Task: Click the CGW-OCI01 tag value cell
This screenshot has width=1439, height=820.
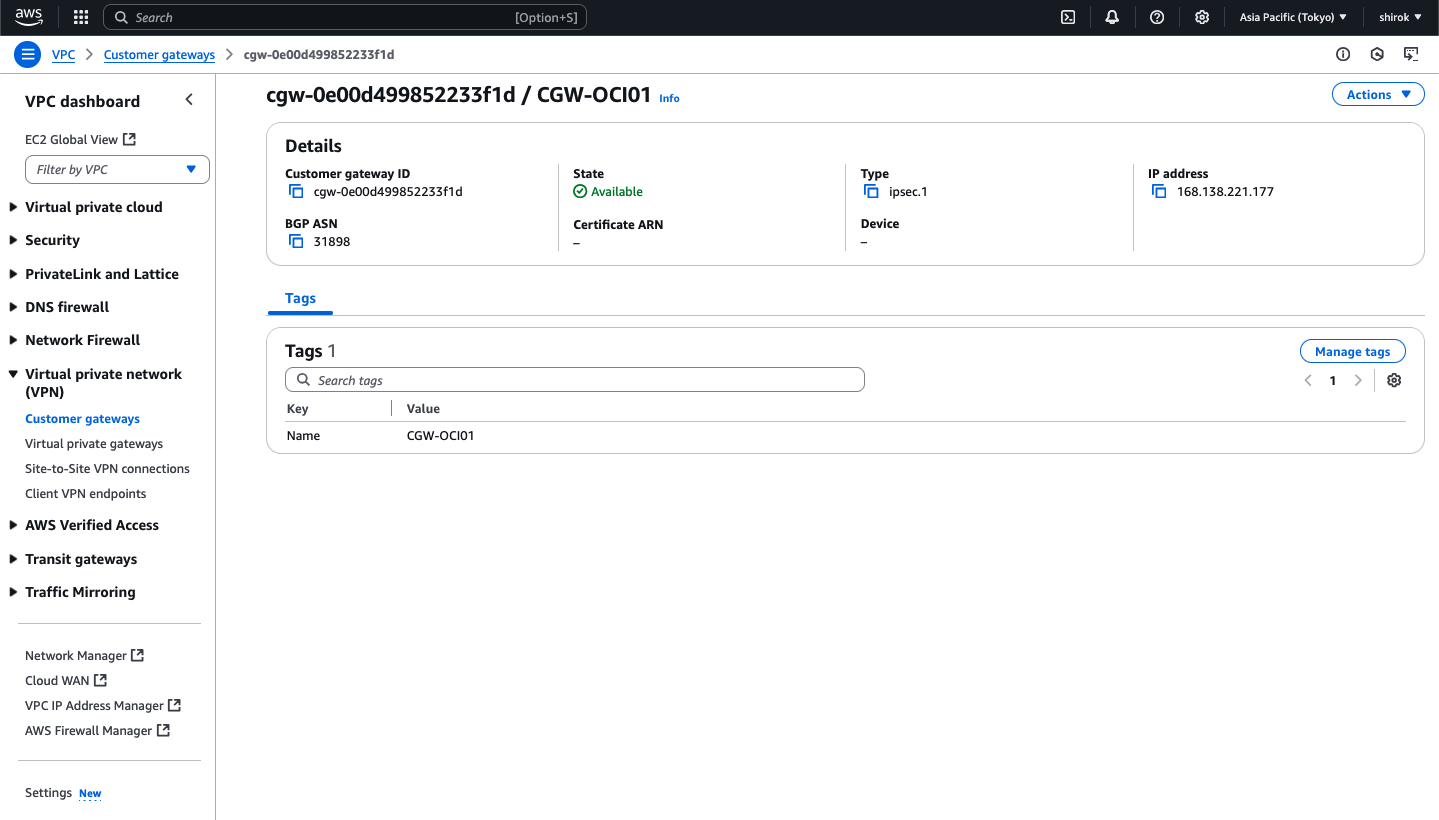Action: (x=440, y=436)
